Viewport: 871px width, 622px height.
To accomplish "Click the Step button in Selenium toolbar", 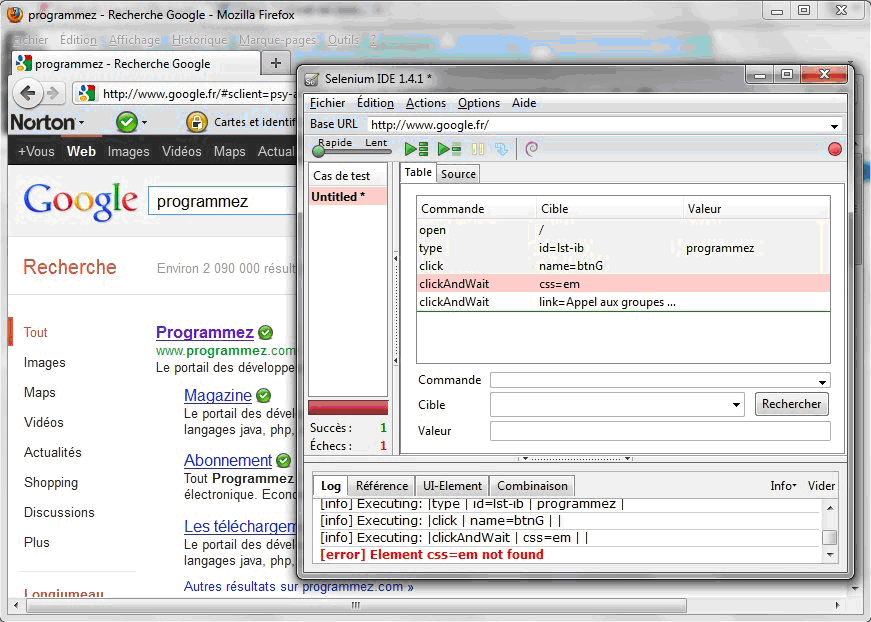I will click(501, 149).
